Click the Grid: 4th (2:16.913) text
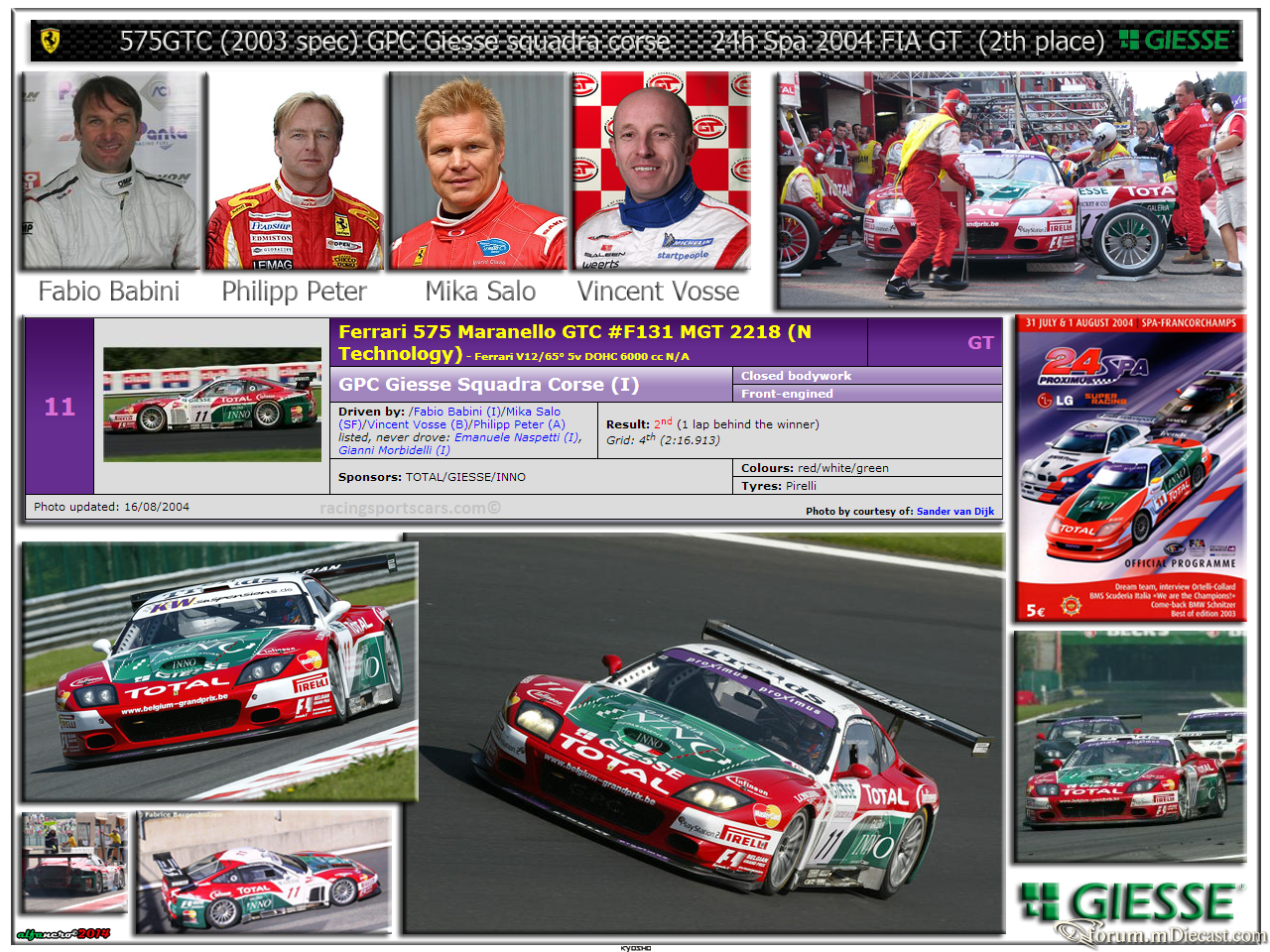Screen dimensions: 1270x952 point(663,439)
